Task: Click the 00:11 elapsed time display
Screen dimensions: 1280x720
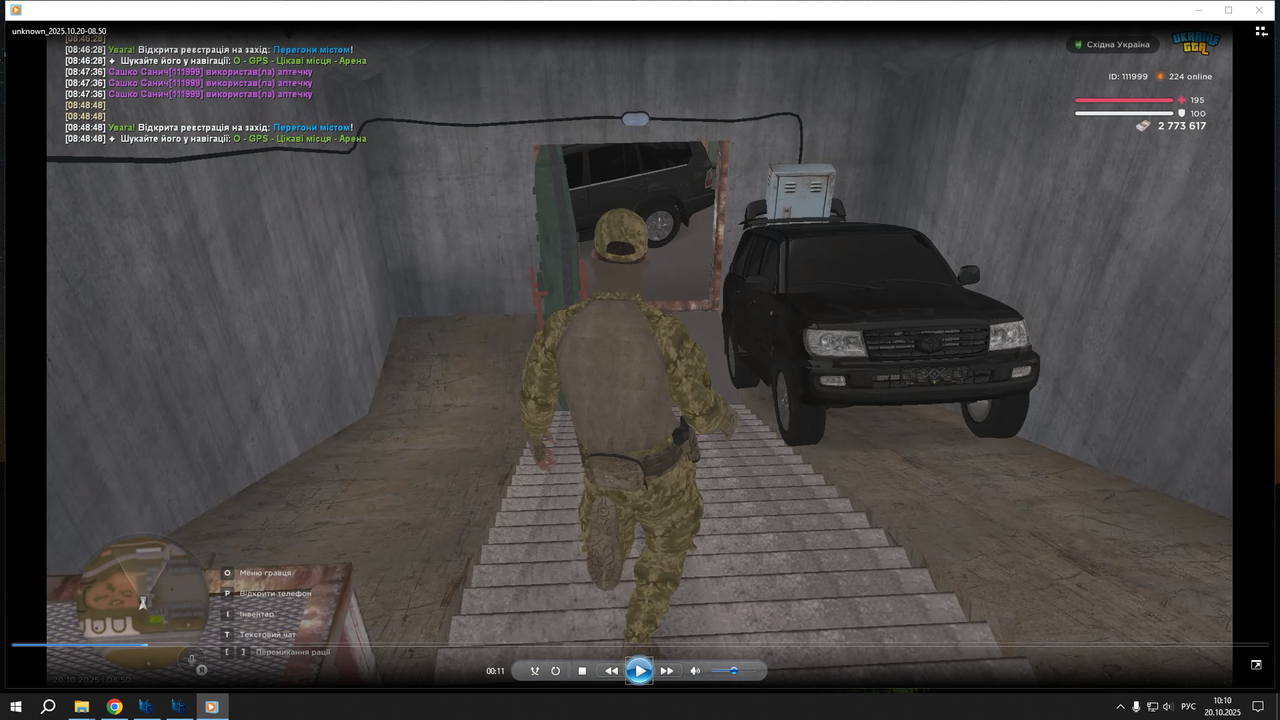Action: coord(495,671)
